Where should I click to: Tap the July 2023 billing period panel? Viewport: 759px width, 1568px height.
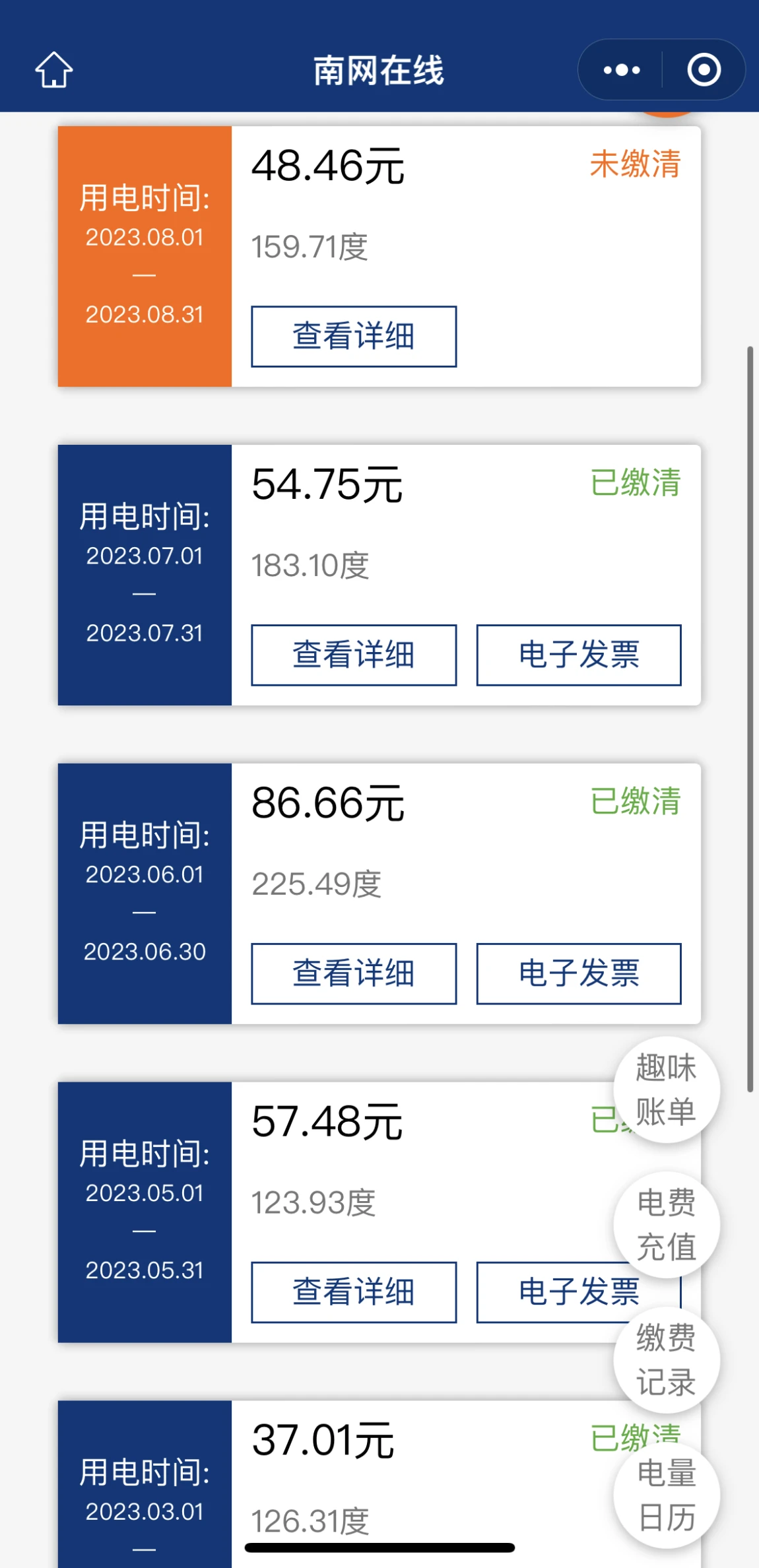pos(145,575)
